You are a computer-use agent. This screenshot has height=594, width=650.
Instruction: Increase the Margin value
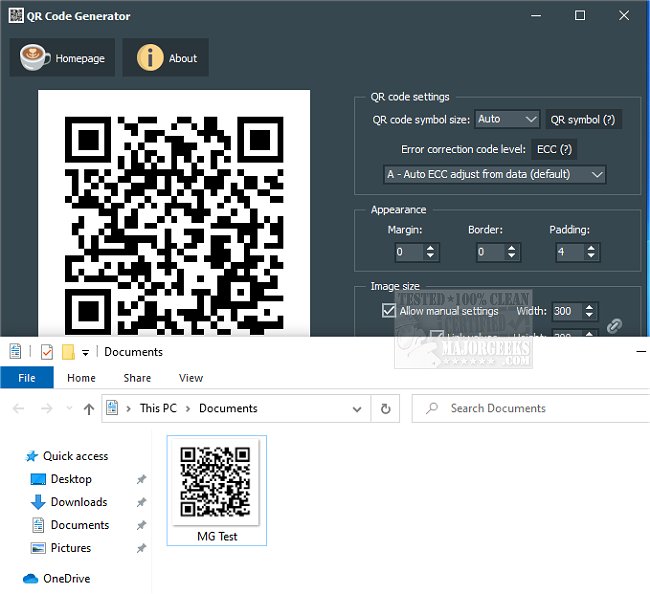coord(430,248)
